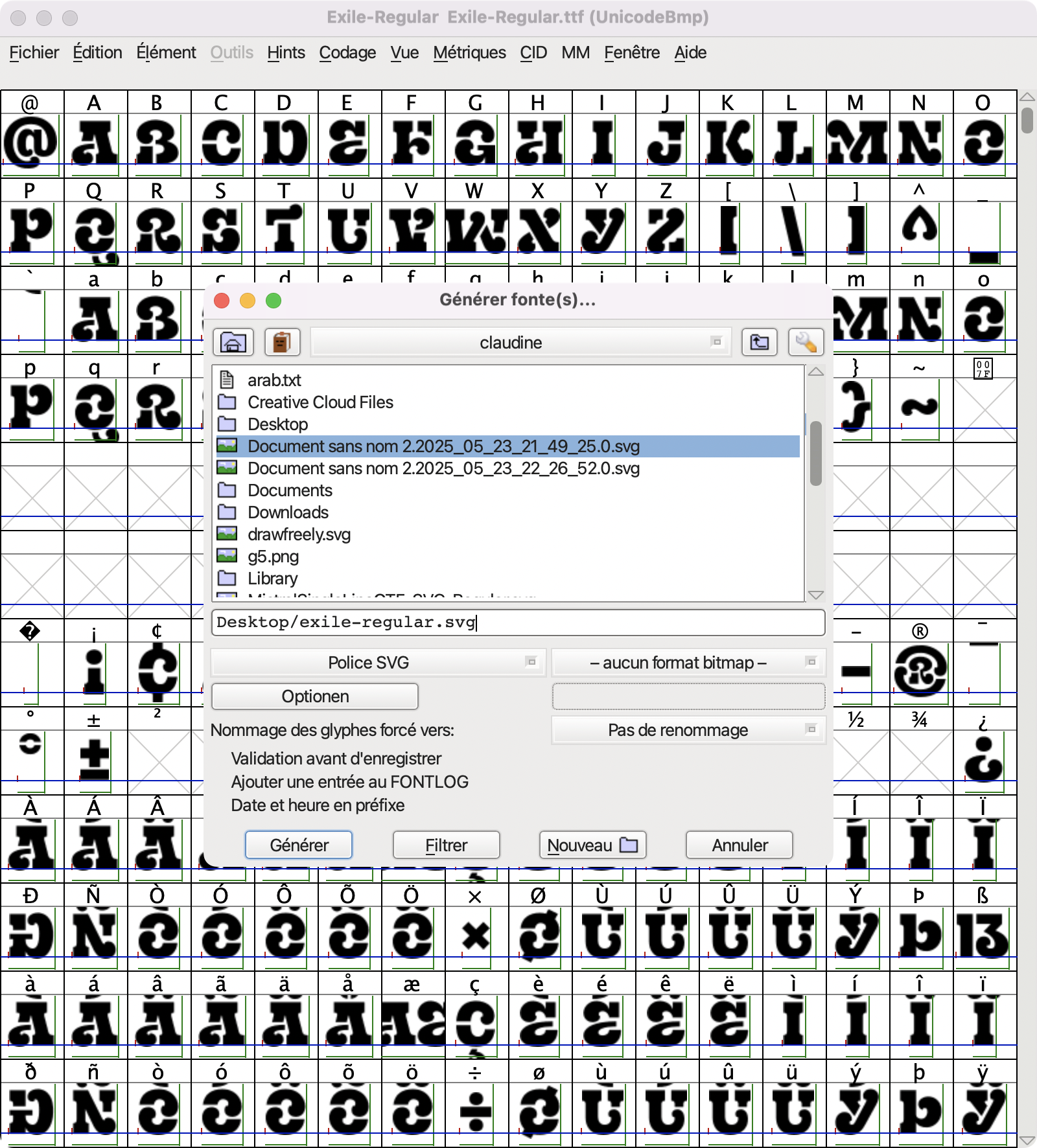Select the æ glyph cell
1037x1148 pixels.
click(x=413, y=1026)
